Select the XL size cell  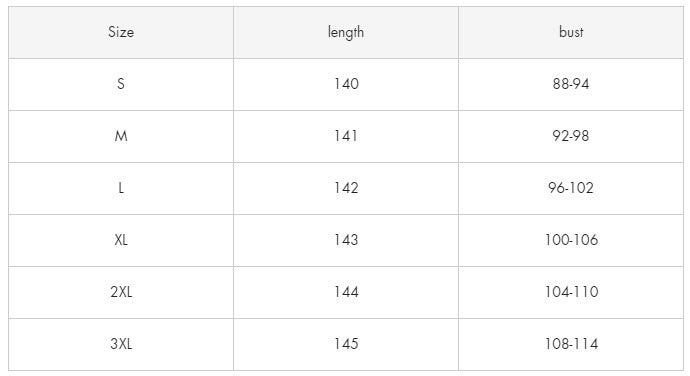pos(121,240)
